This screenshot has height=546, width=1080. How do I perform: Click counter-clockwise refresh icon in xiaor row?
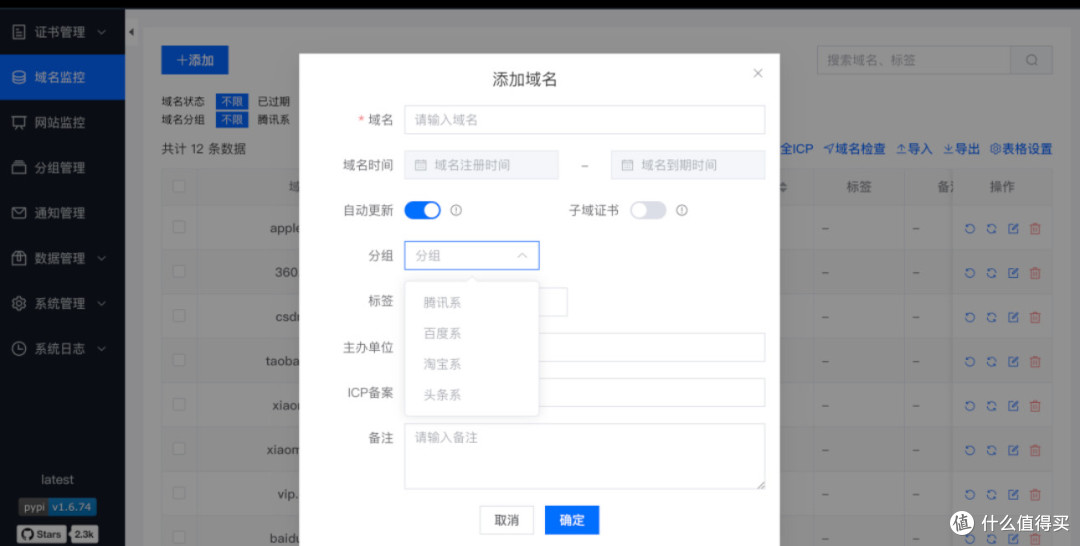[x=970, y=406]
